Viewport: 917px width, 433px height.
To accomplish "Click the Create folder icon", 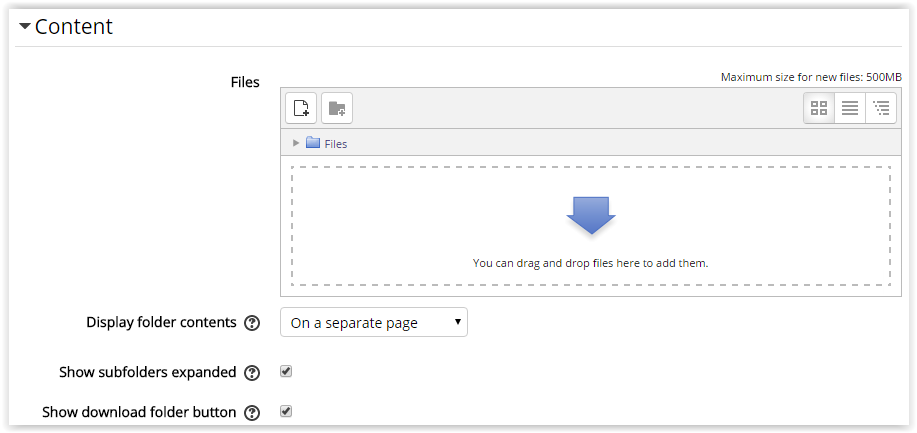I will pyautogui.click(x=337, y=108).
